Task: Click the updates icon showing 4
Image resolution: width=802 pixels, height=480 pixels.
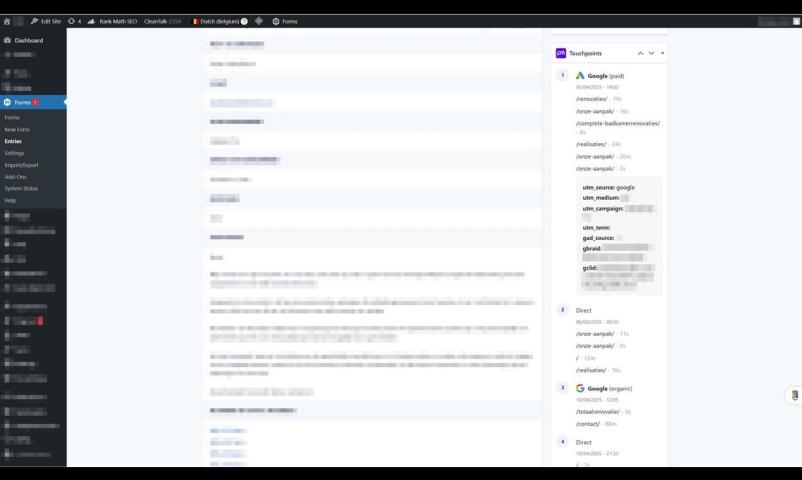Action: [74, 21]
